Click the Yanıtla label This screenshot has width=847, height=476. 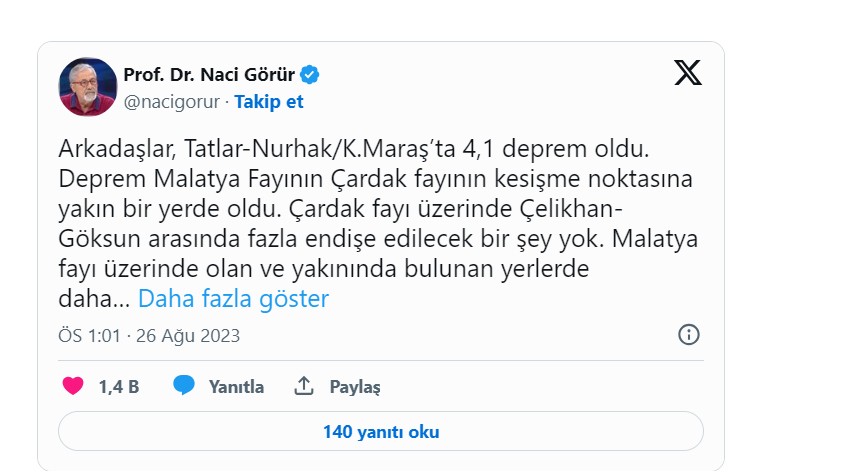[236, 387]
